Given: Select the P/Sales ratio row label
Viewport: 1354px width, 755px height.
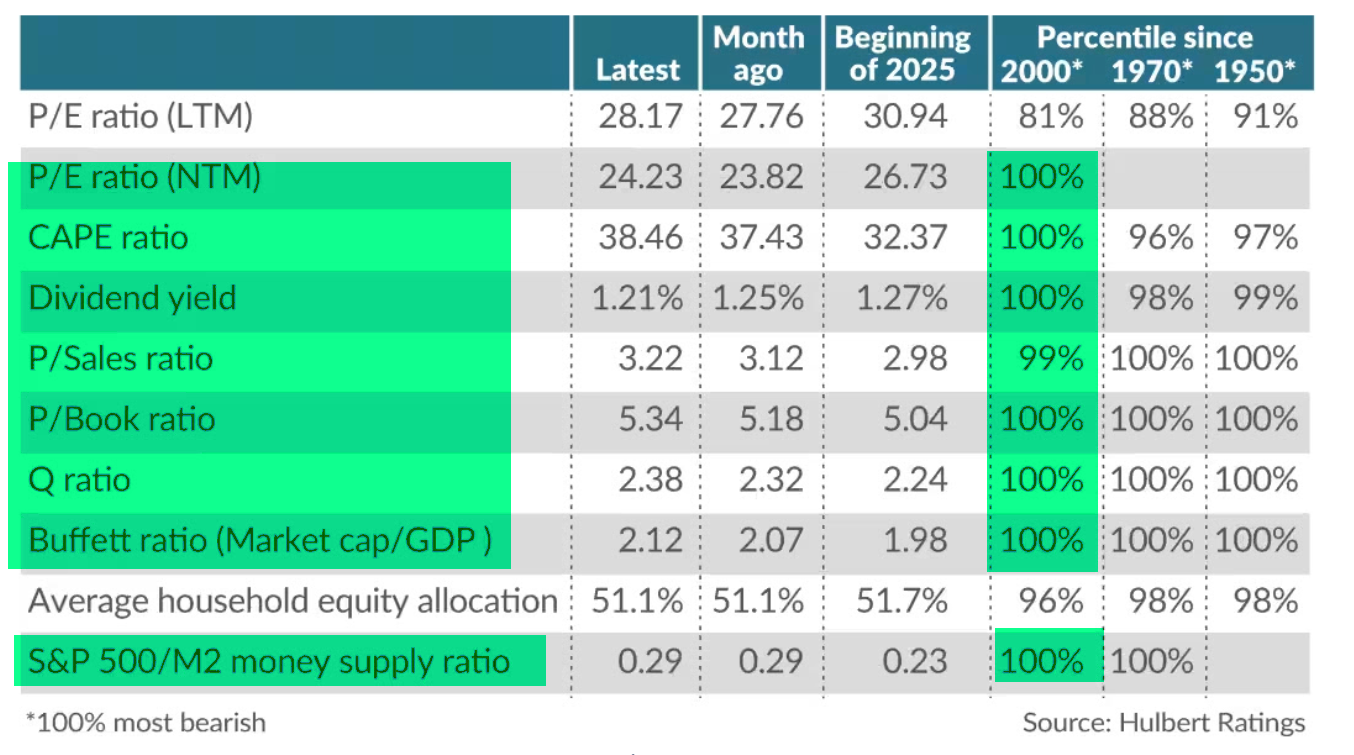Looking at the screenshot, I should 121,359.
